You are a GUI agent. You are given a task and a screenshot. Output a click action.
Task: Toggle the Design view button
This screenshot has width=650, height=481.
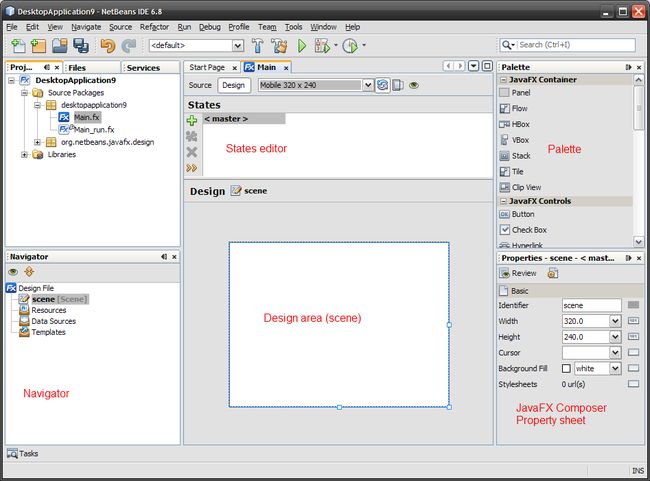(x=233, y=85)
